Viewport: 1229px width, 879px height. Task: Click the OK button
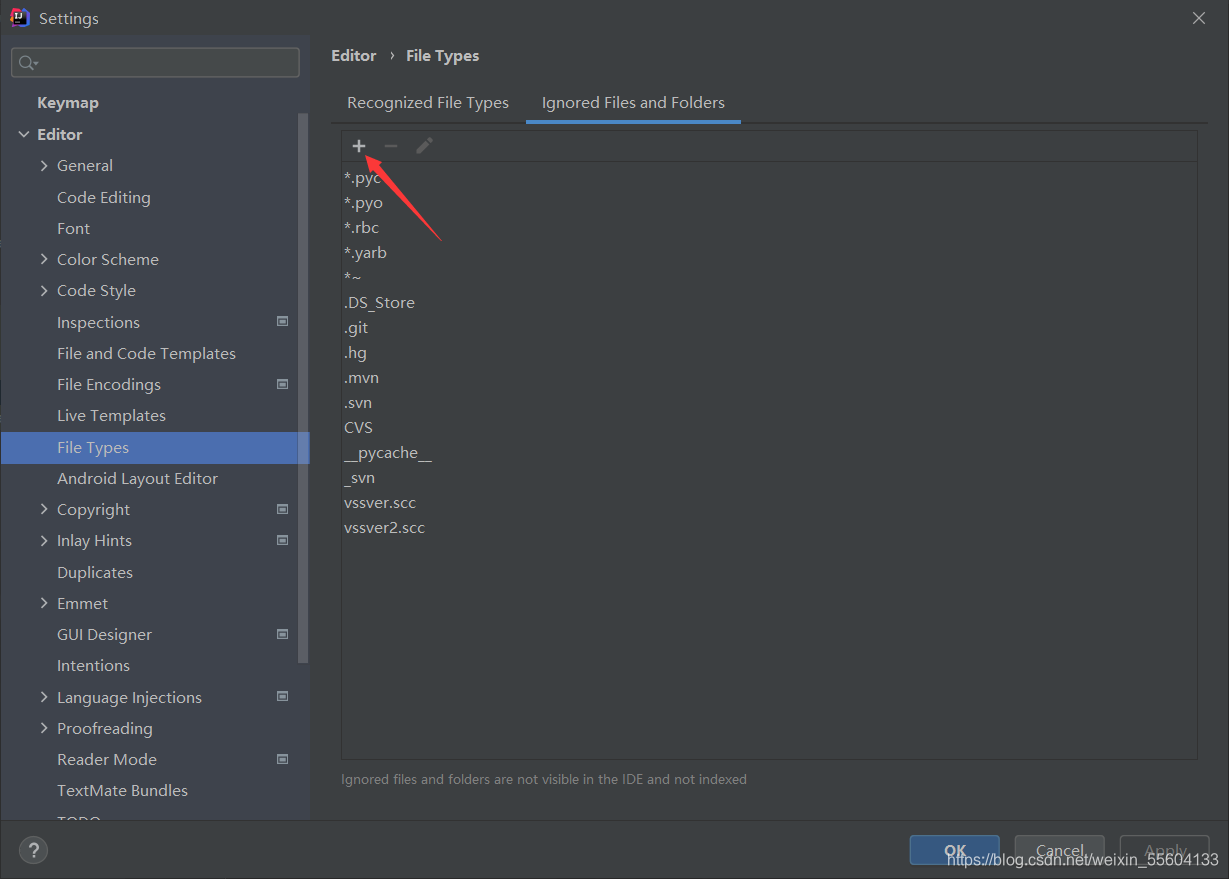coord(954,850)
